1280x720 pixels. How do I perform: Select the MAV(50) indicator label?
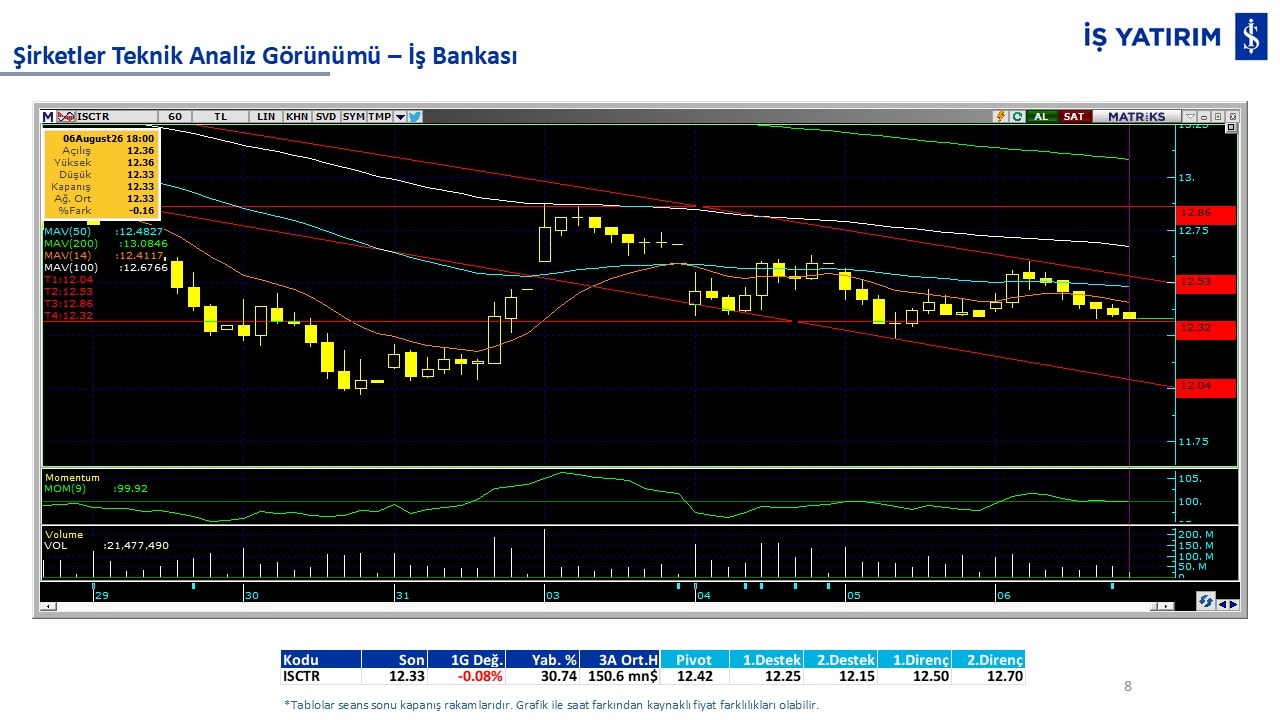pos(67,232)
